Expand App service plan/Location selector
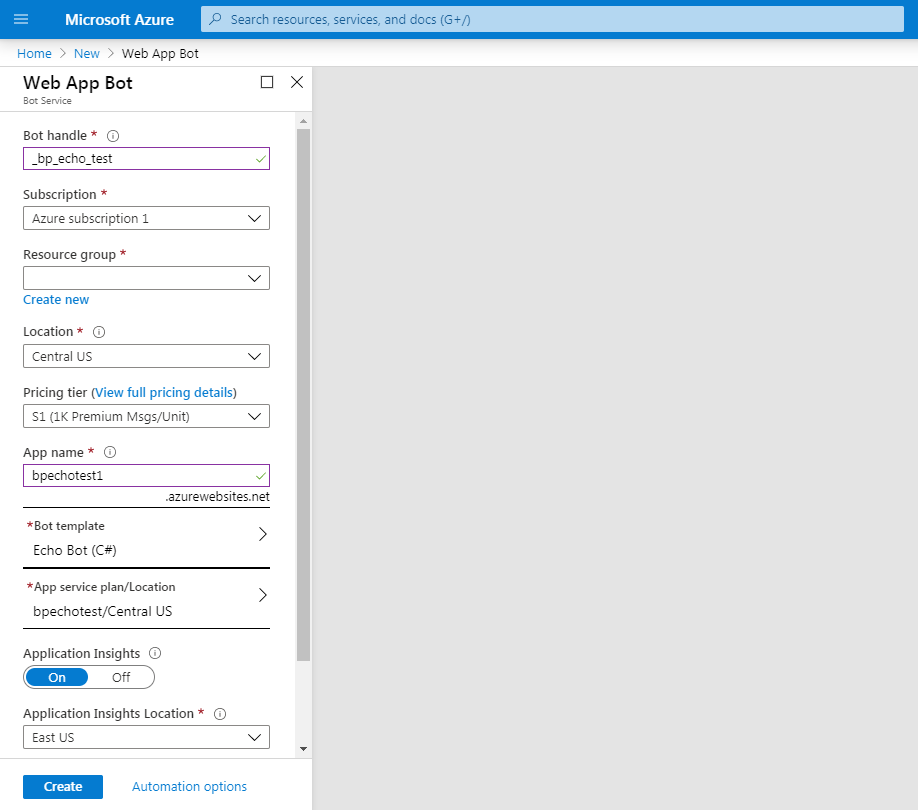Screen dimensions: 918x810 (x=146, y=599)
